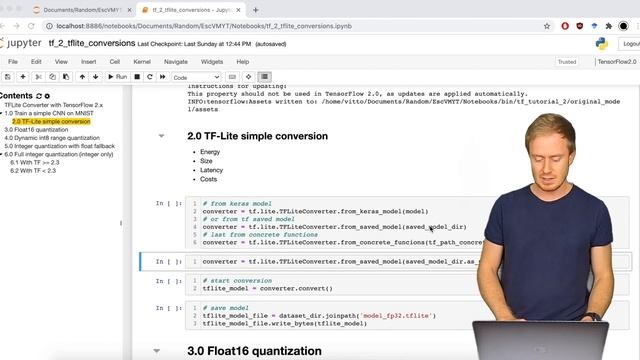This screenshot has width=640, height=360.
Task: Click the TensorFlow2.0 kernel name
Action: [x=617, y=62]
